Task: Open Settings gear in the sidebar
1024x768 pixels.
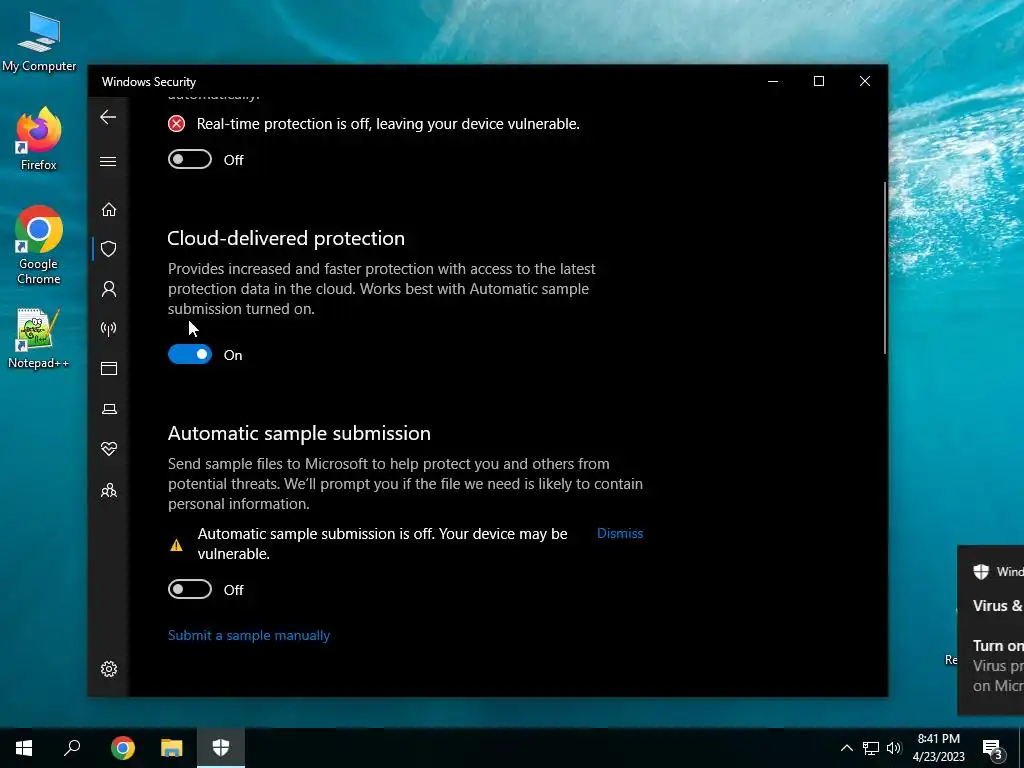Action: pyautogui.click(x=109, y=669)
